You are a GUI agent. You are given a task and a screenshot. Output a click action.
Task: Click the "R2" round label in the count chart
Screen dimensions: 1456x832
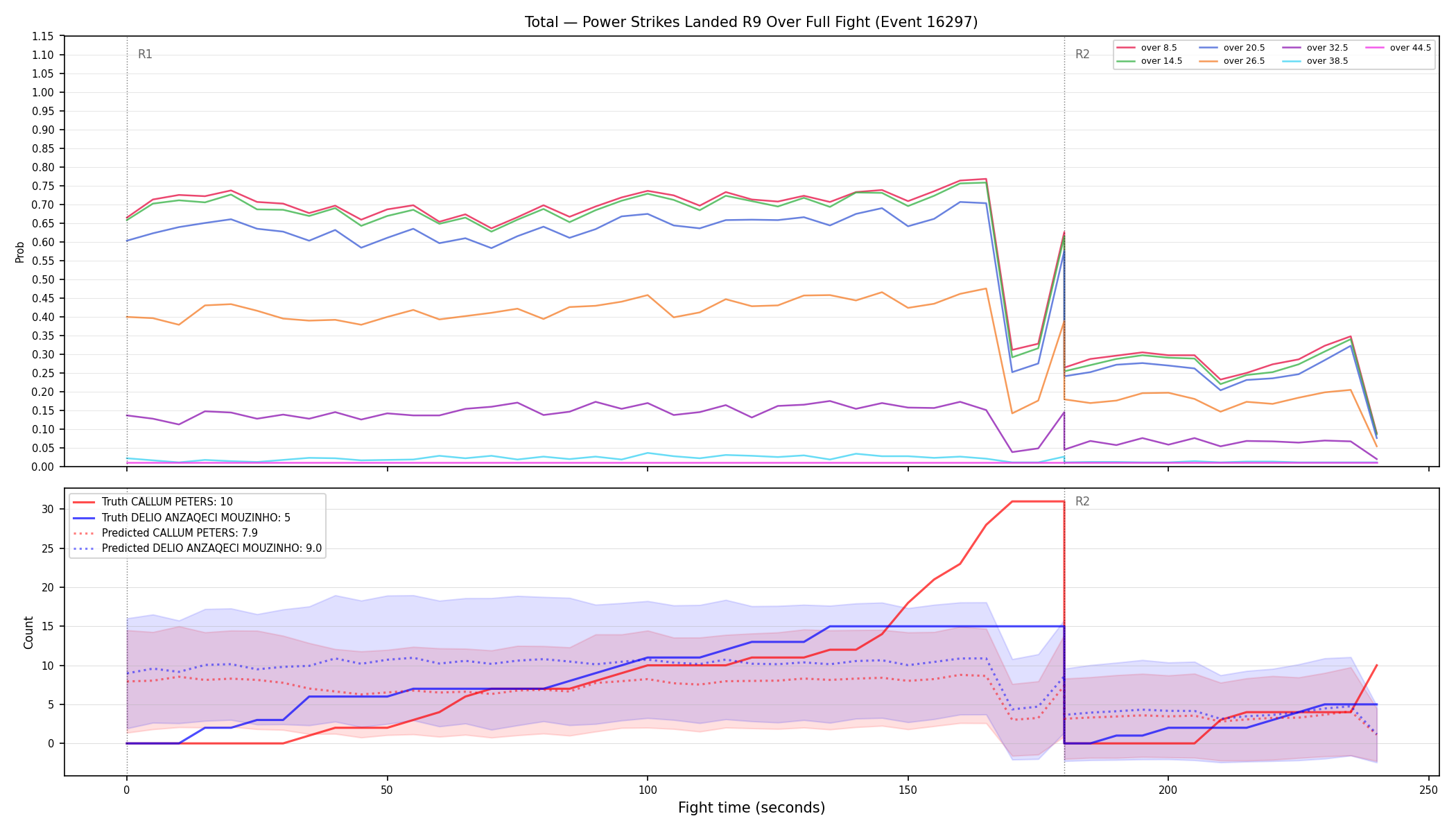click(1082, 501)
